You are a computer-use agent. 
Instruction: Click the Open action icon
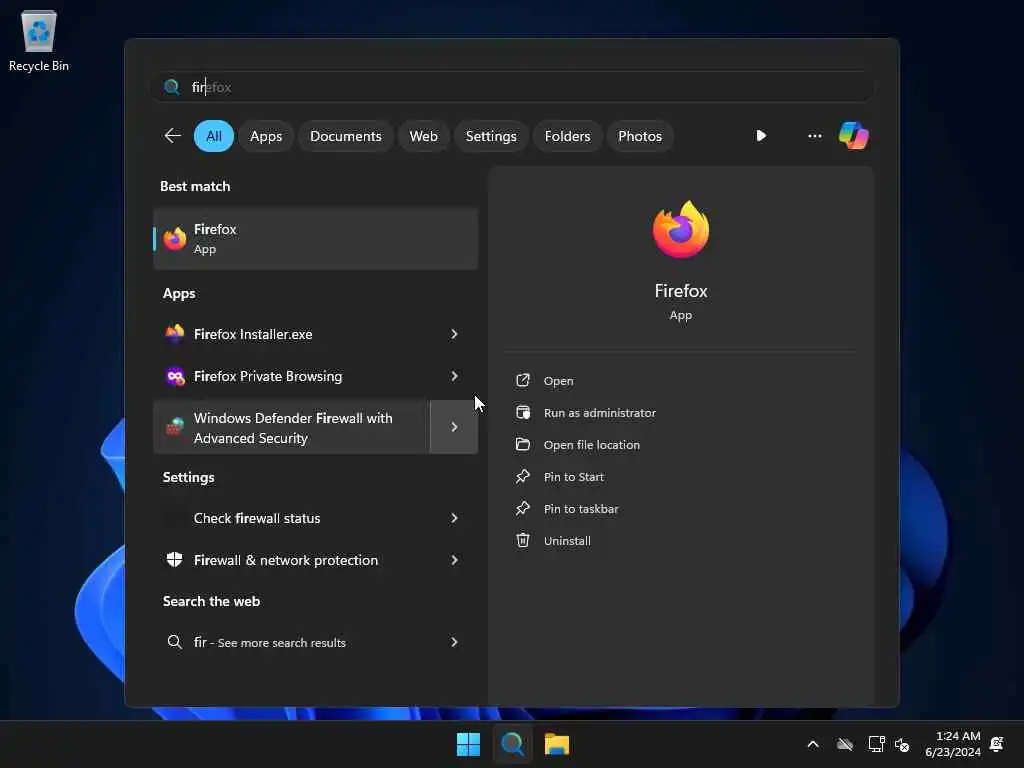pyautogui.click(x=522, y=381)
